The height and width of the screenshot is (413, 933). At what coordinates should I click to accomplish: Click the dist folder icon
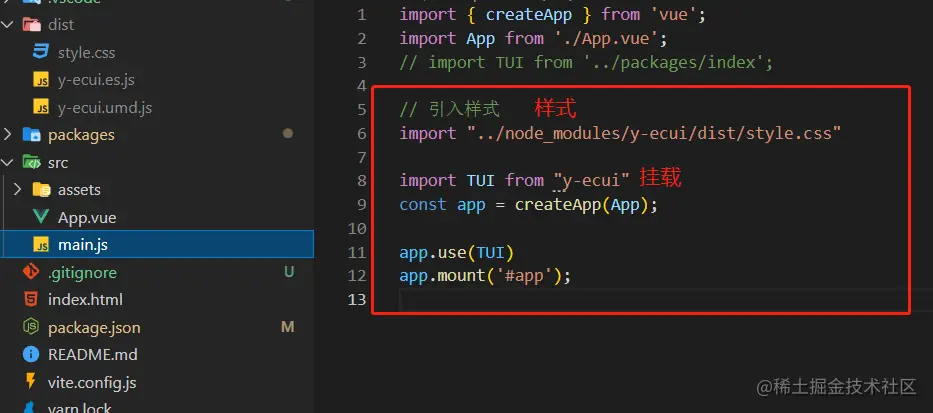pyautogui.click(x=31, y=25)
